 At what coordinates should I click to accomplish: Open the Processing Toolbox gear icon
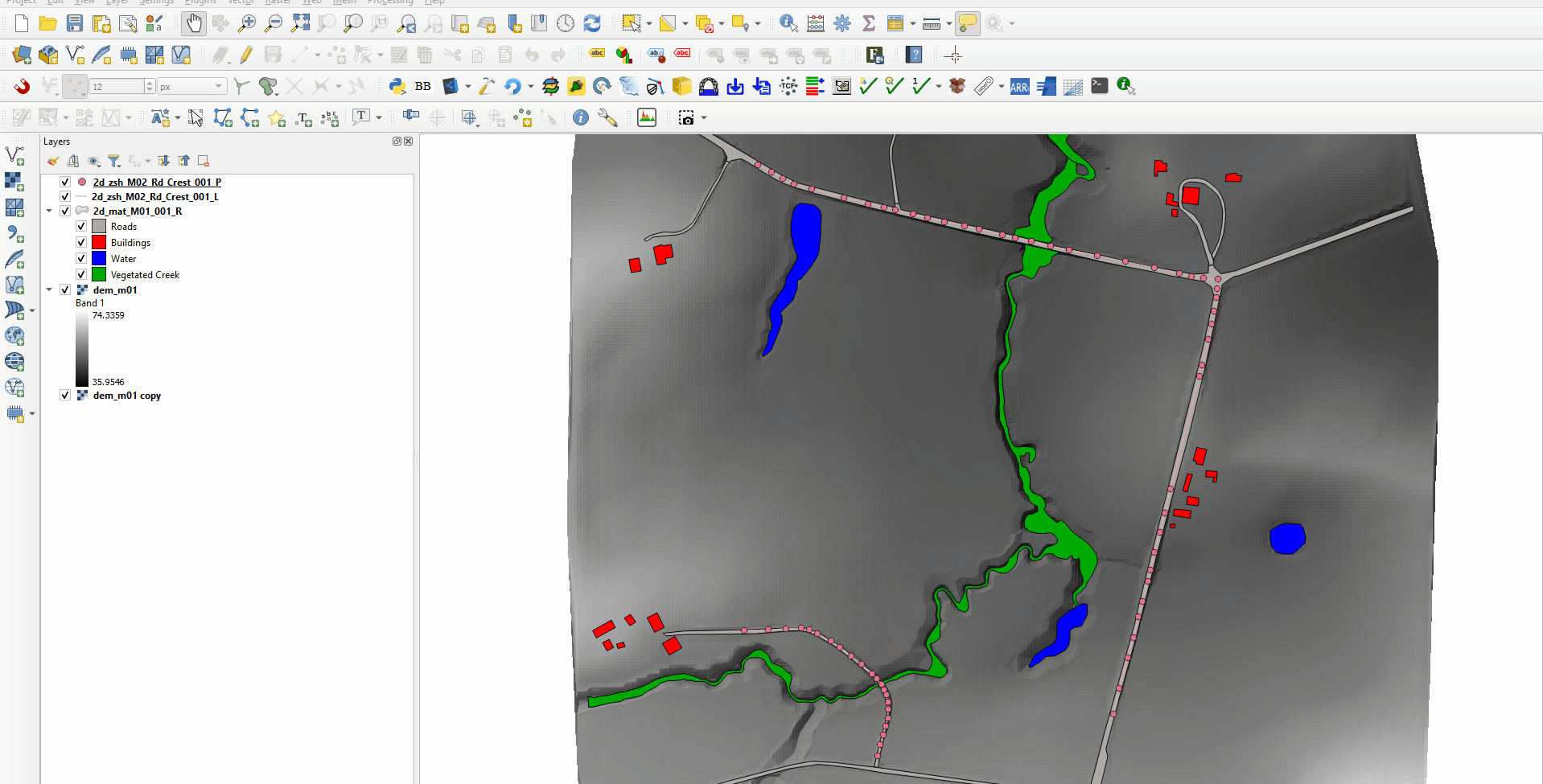point(842,23)
